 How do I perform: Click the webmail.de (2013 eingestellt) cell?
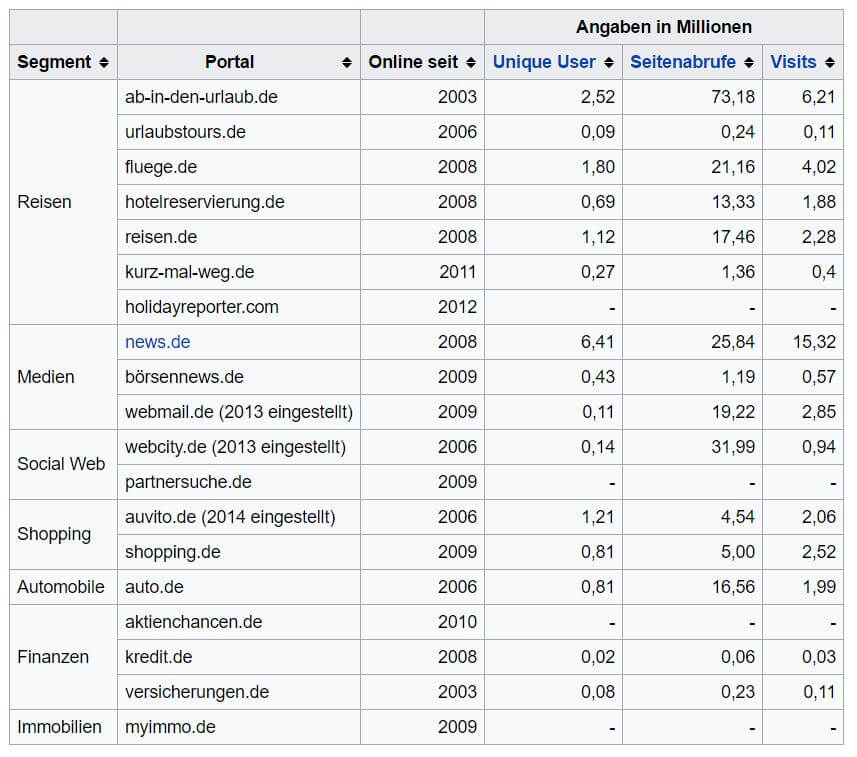[x=238, y=412]
